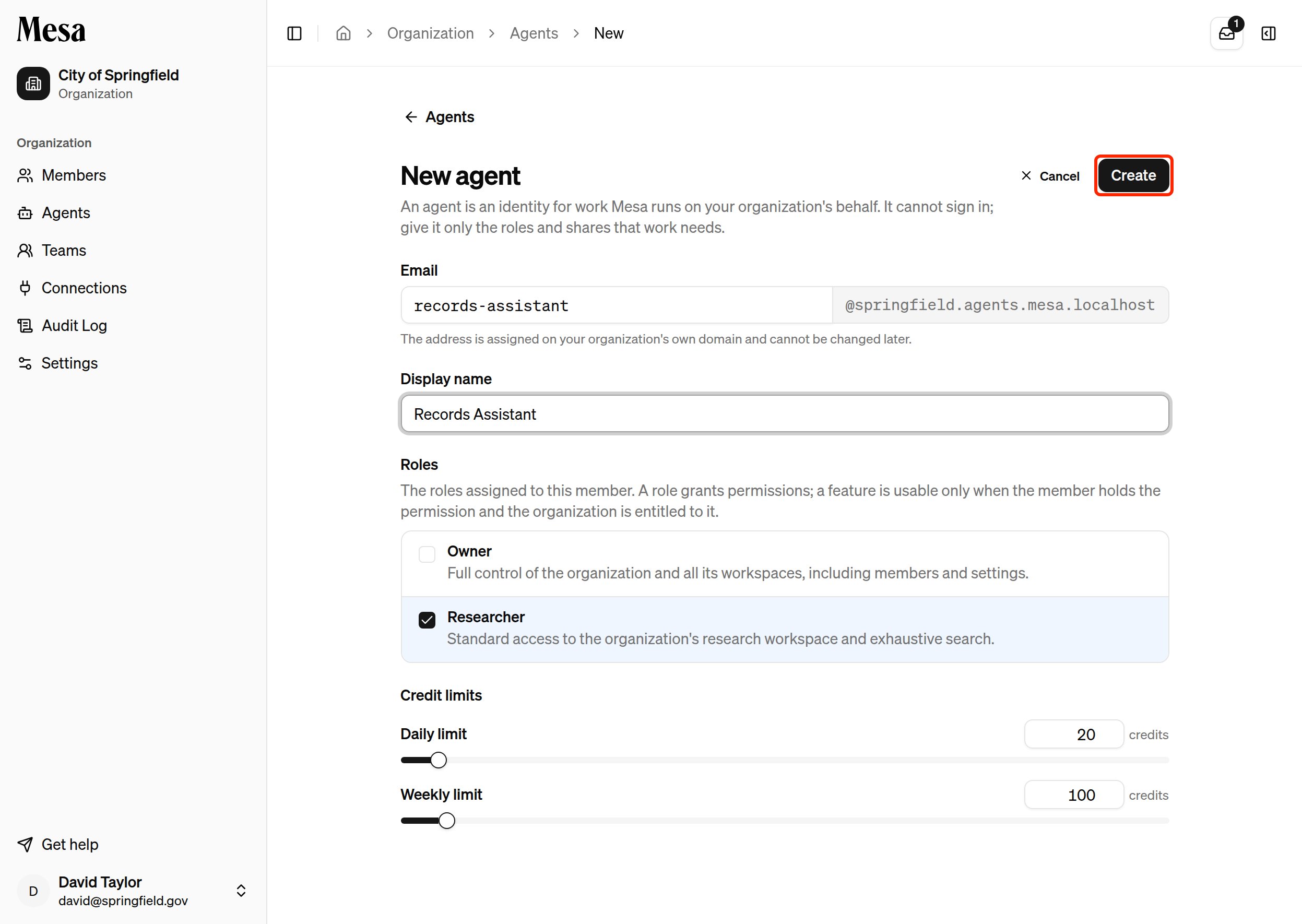Click the Weekly limit slider handle
This screenshot has height=924, width=1302.
447,821
